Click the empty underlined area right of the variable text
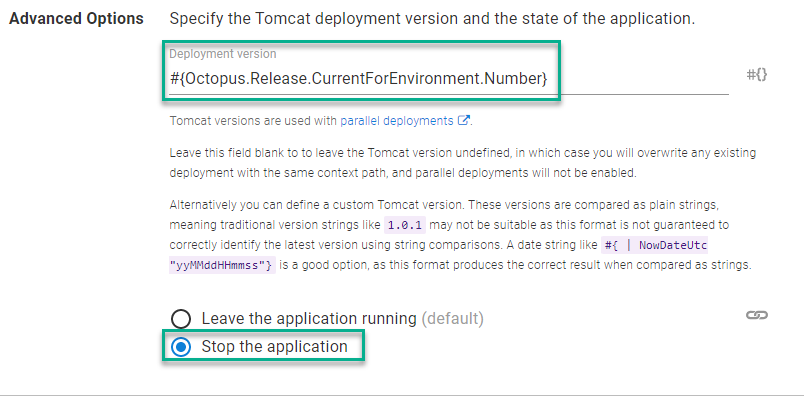Screen dimensions: 804x396 (644, 80)
